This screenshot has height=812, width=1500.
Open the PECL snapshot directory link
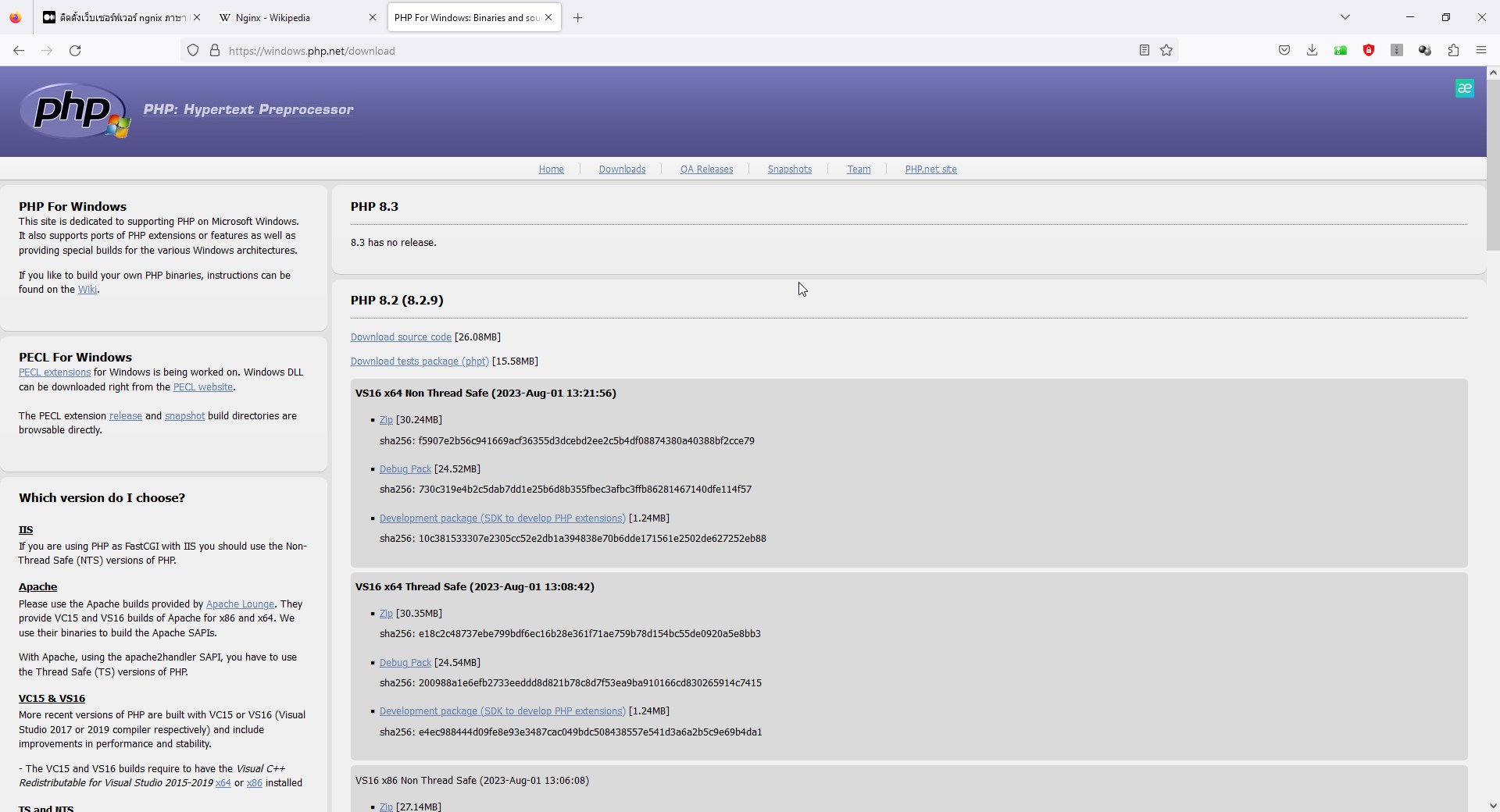pyautogui.click(x=184, y=416)
